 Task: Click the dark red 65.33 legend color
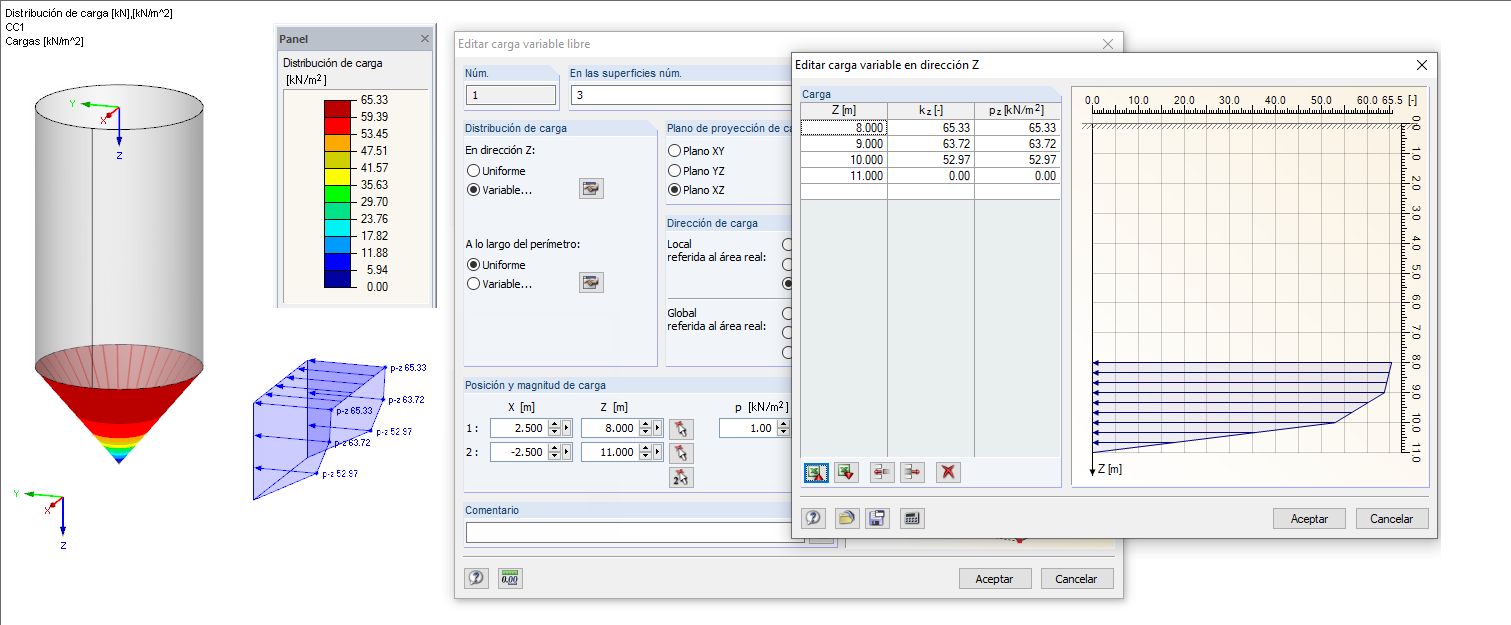click(338, 108)
